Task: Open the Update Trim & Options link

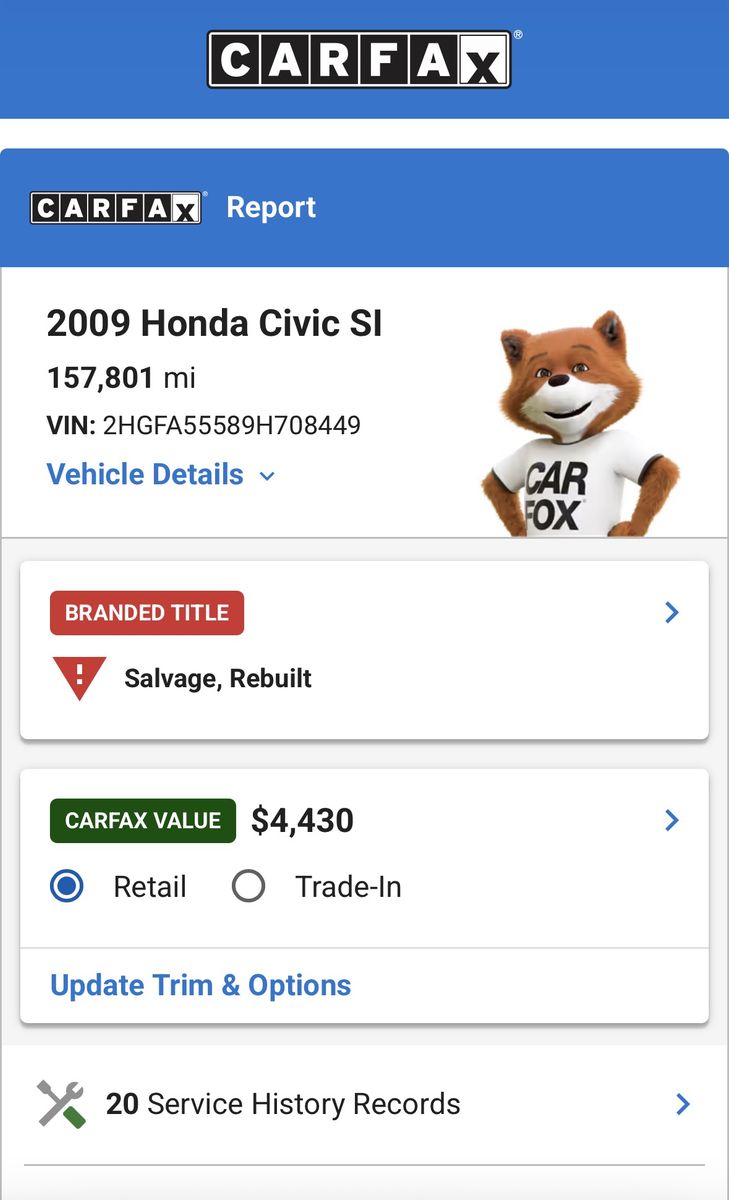Action: pyautogui.click(x=201, y=985)
